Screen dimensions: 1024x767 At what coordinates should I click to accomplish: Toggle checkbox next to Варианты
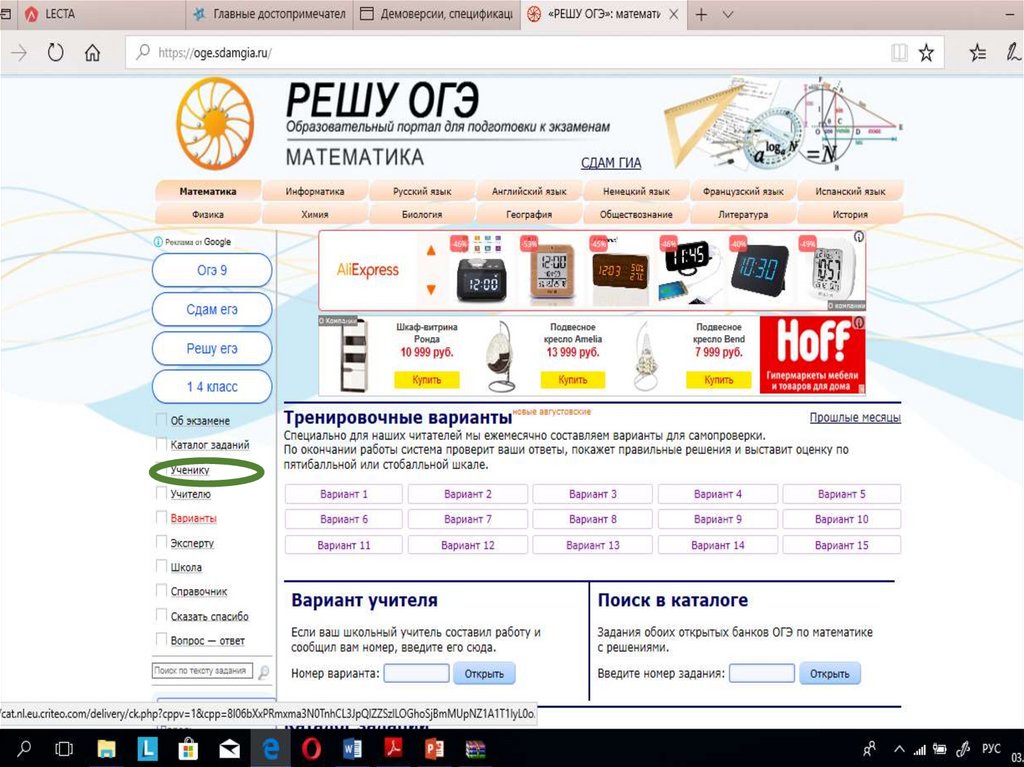point(161,517)
